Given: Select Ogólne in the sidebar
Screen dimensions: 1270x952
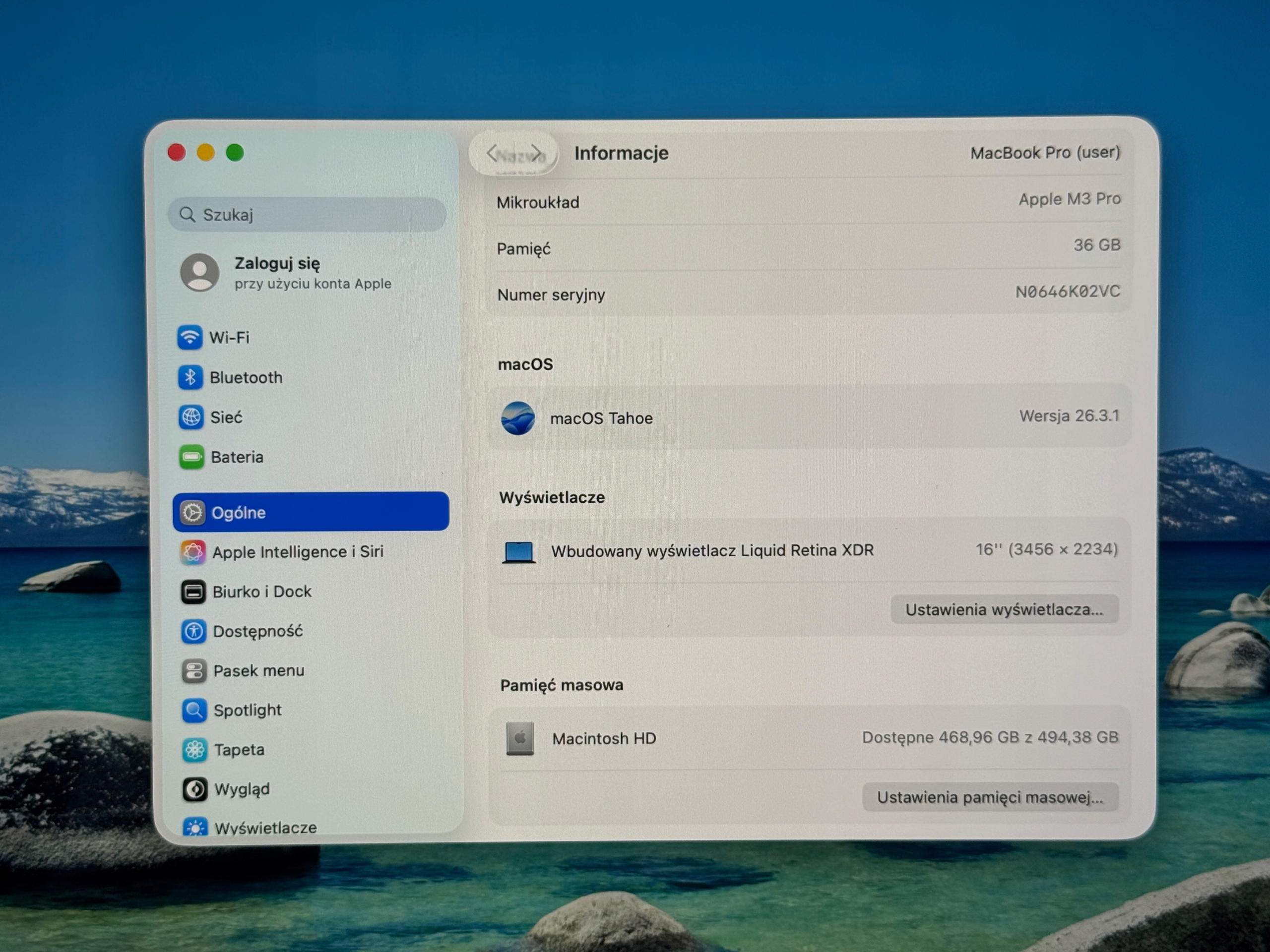Looking at the screenshot, I should 311,512.
